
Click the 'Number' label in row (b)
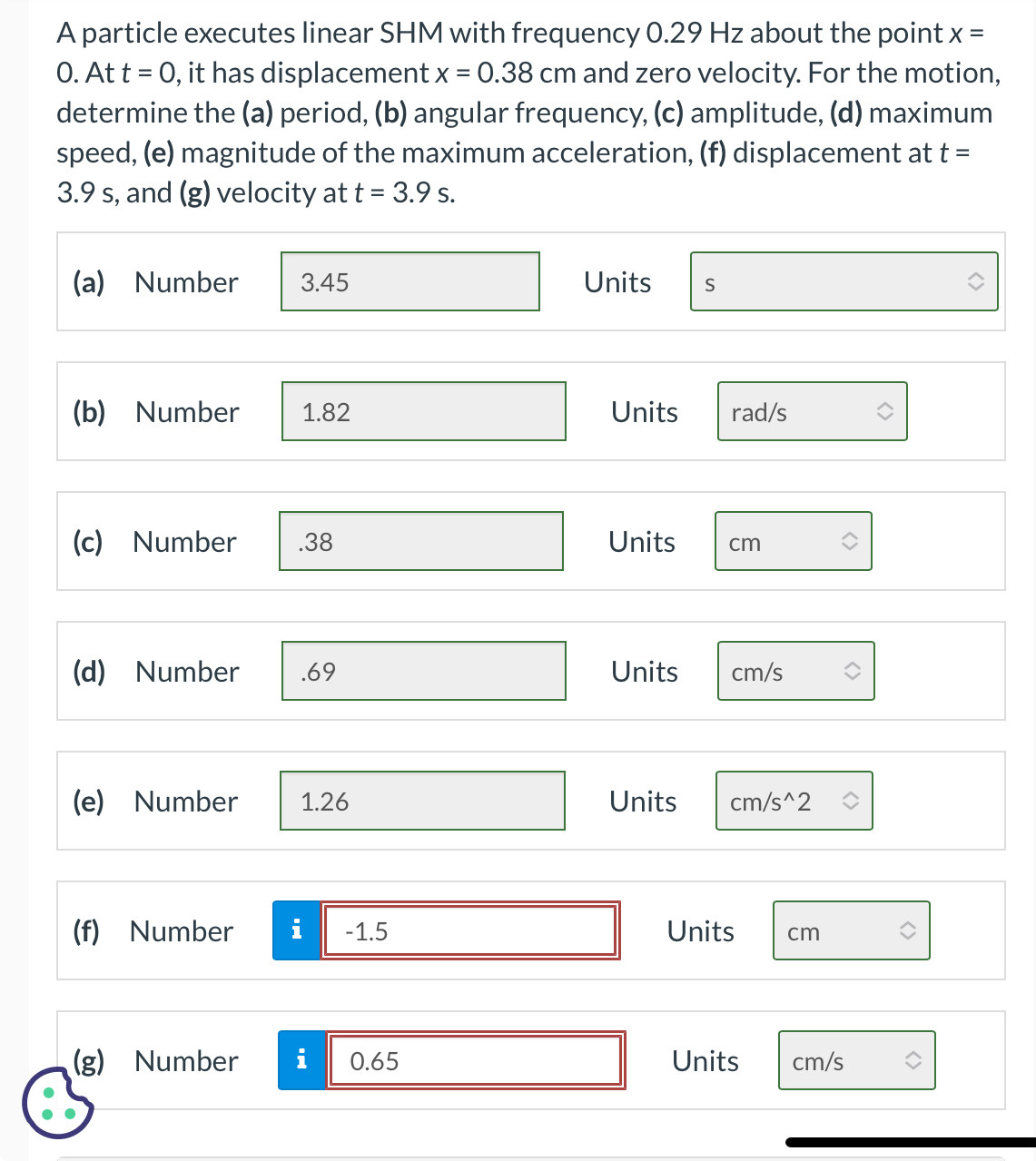coord(186,411)
